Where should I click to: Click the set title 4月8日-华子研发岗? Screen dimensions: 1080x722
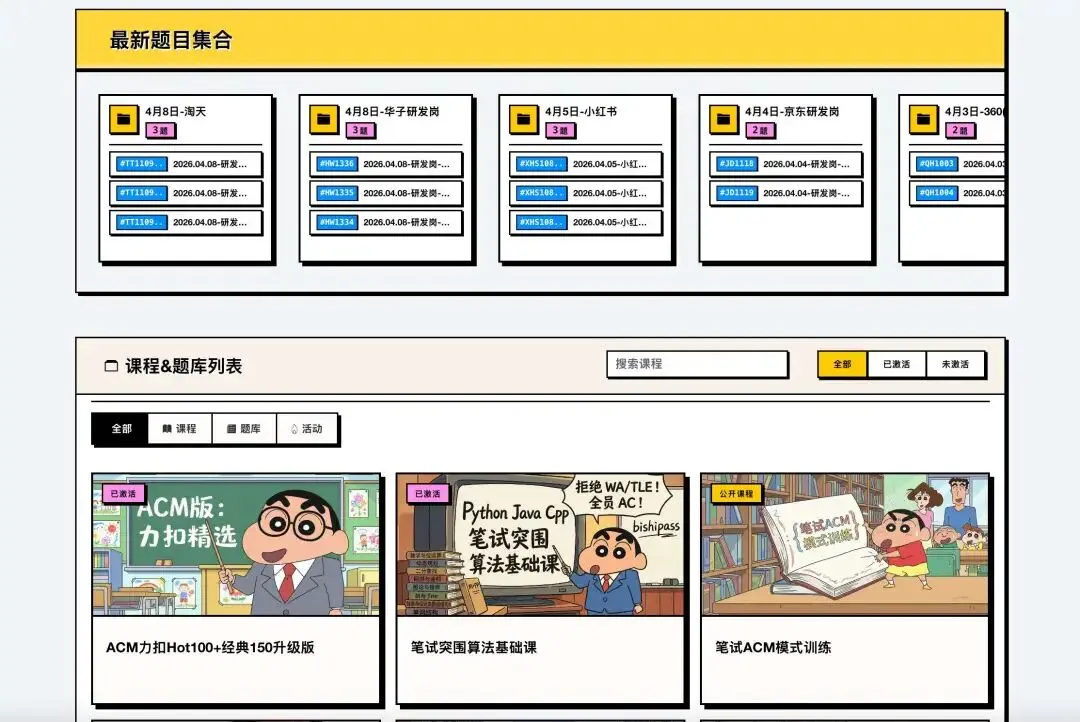coord(392,111)
